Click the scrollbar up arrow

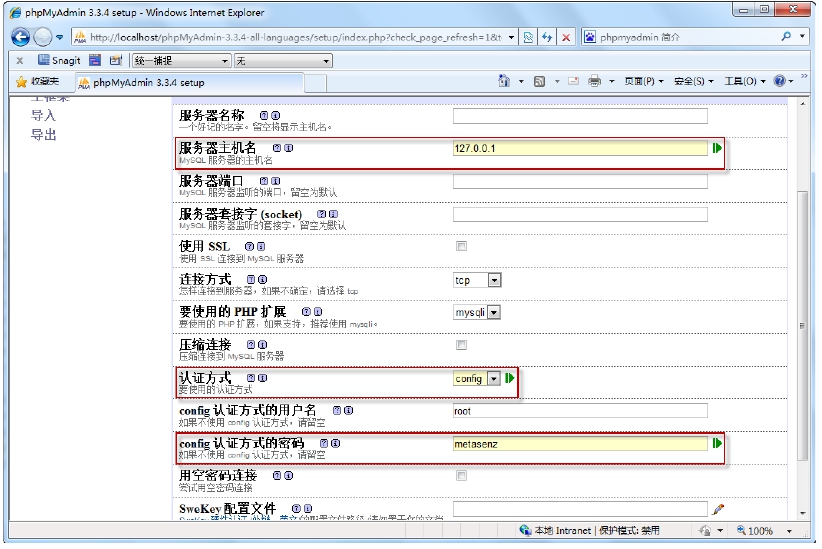point(803,104)
